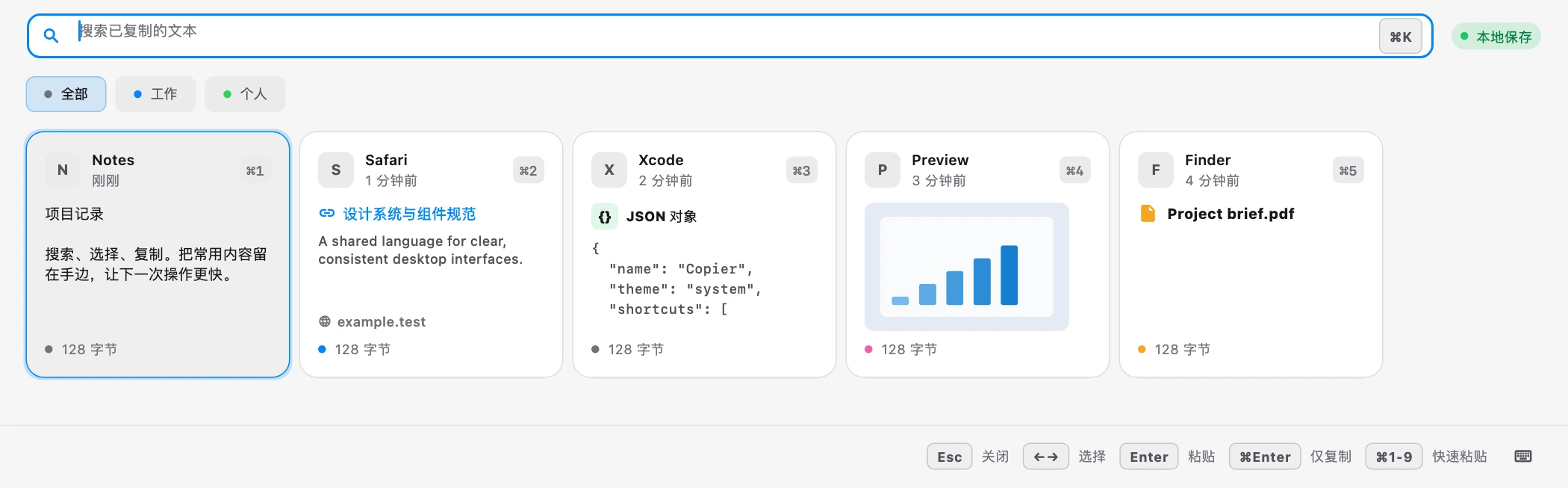Switch to the 工作 filter tab
The width and height of the screenshot is (1568, 488).
(155, 94)
